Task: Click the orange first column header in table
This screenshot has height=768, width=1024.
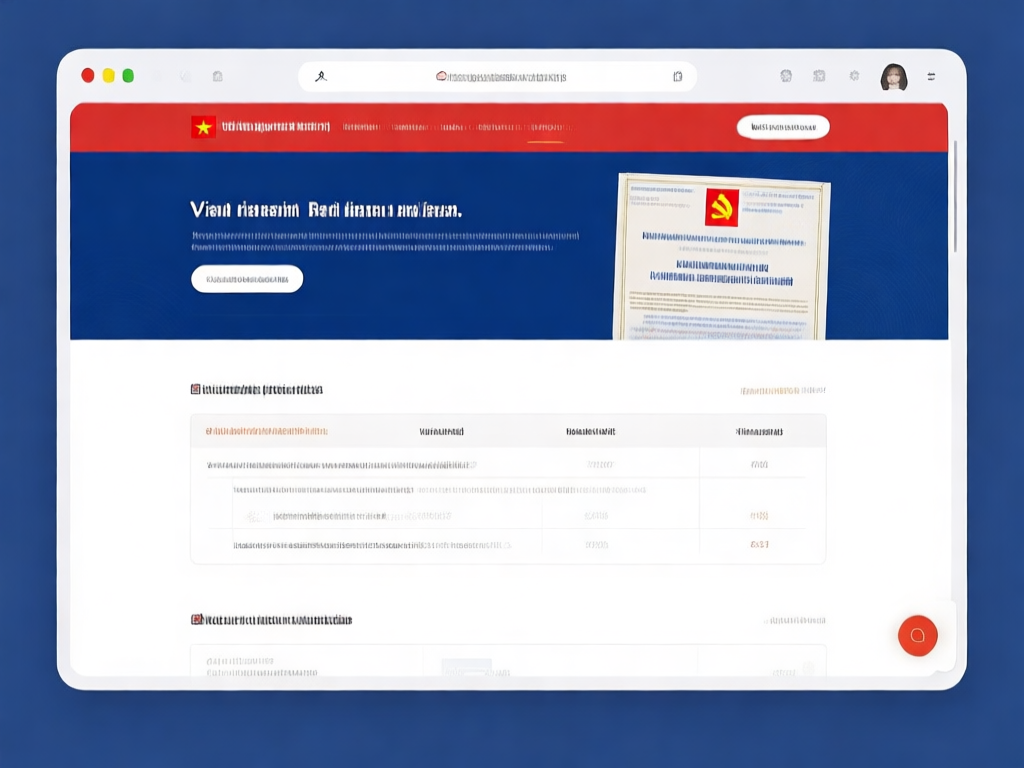Action: point(267,432)
